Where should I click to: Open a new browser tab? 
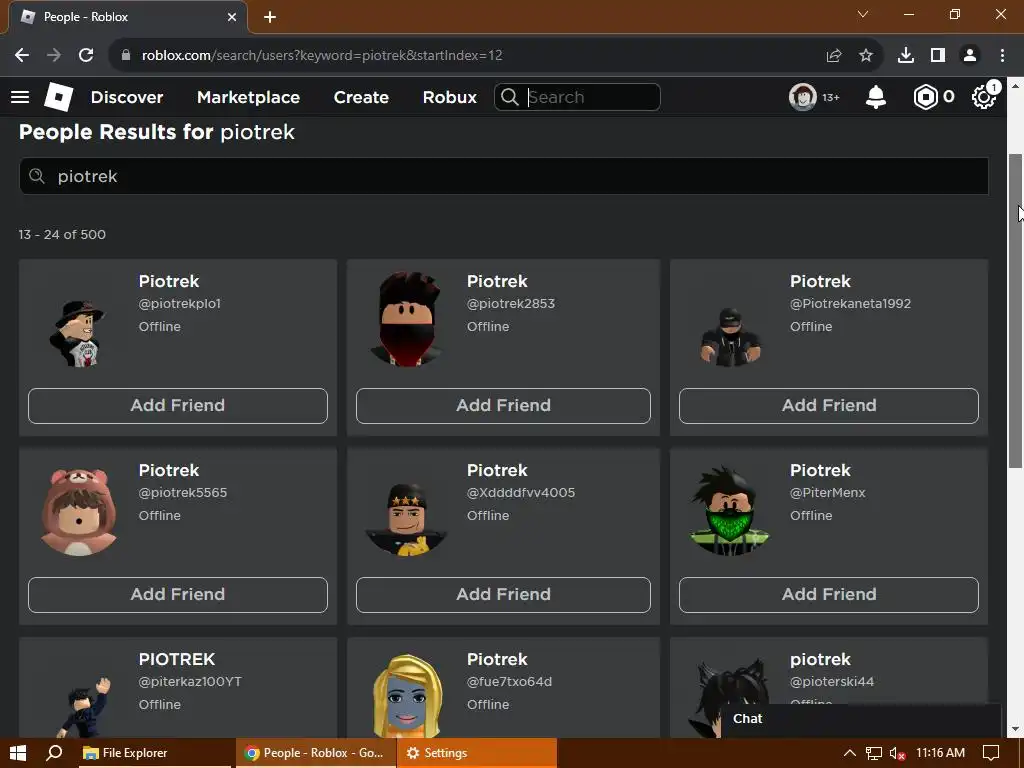270,17
